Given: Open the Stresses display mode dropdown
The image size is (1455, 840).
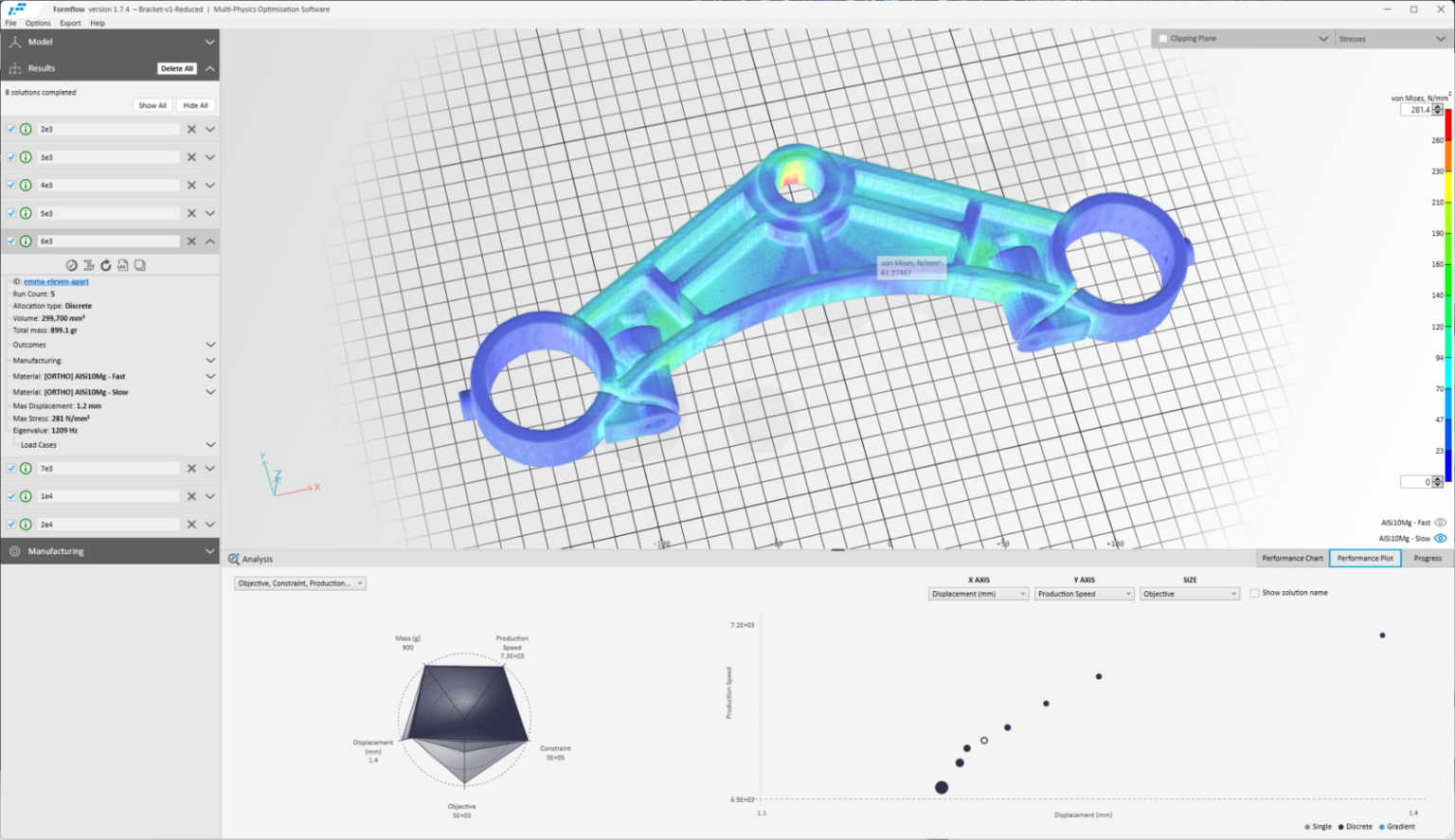Looking at the screenshot, I should pos(1391,38).
